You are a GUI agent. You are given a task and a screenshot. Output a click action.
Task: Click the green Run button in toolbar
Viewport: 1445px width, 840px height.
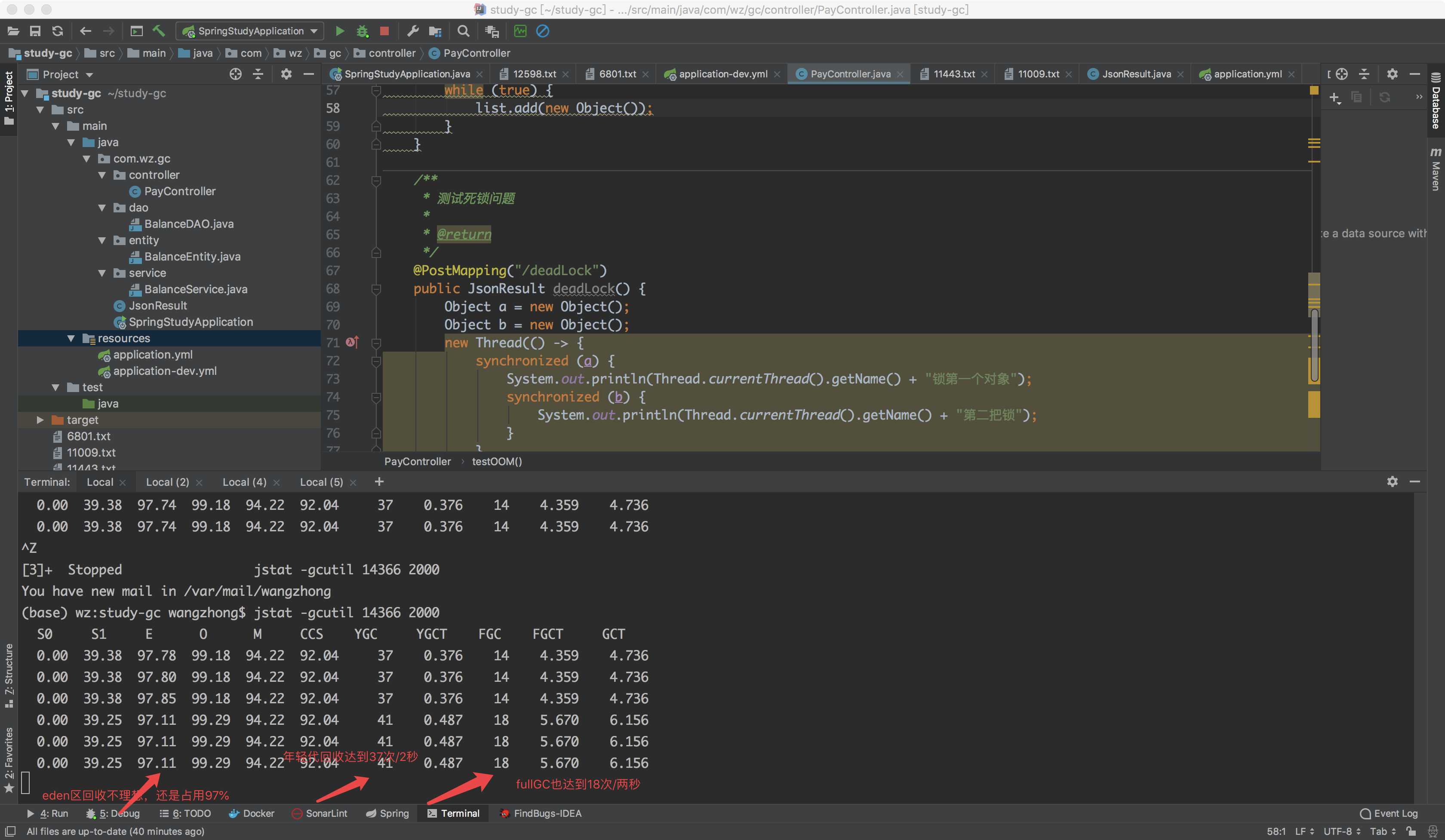(x=339, y=31)
